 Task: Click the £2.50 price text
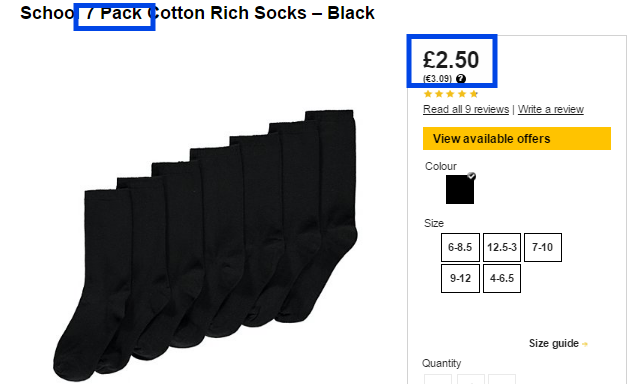(x=451, y=60)
